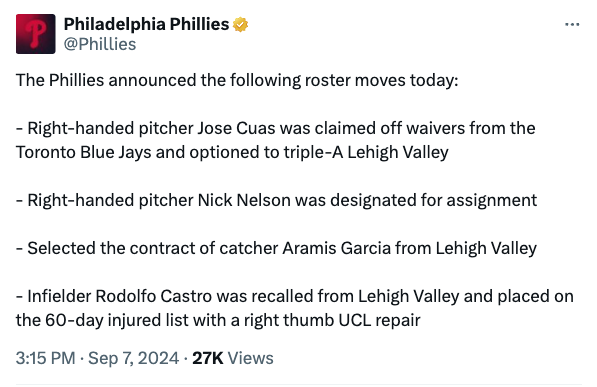Open the @Phillies handle profile link
The width and height of the screenshot is (597, 387).
100,44
